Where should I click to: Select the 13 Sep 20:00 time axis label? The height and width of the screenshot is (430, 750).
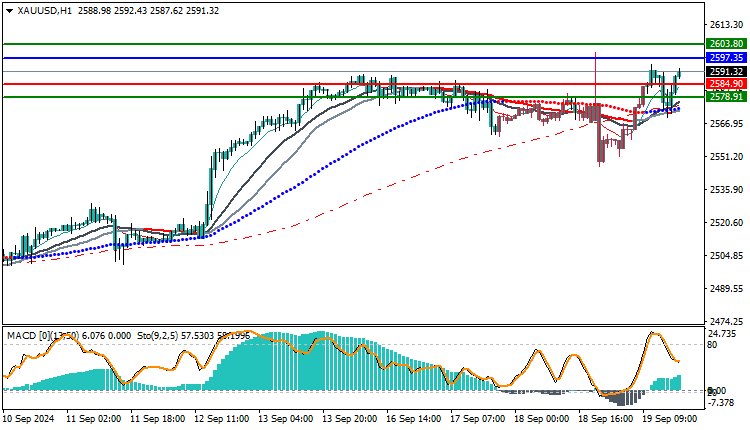tap(350, 419)
